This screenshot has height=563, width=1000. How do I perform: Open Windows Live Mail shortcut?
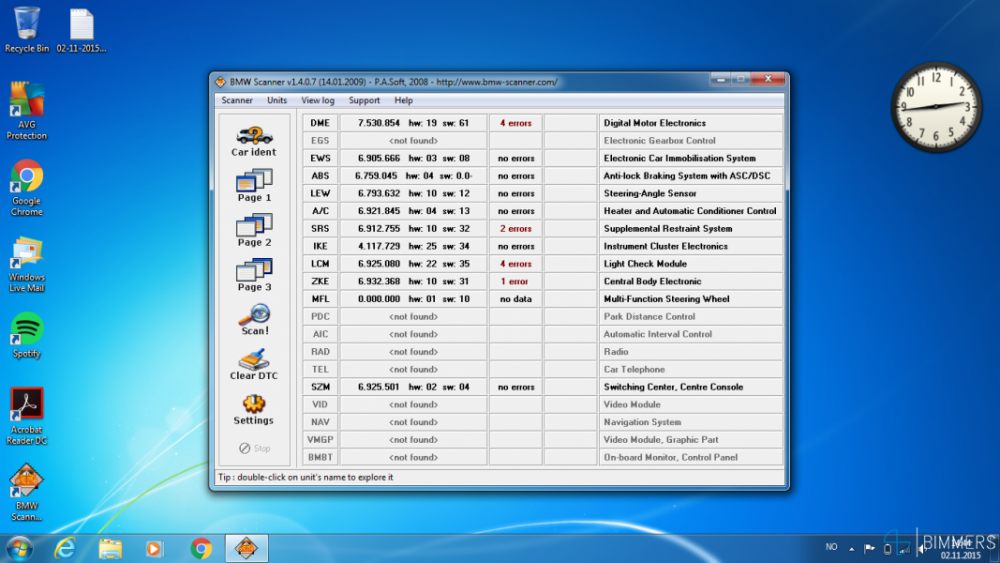click(26, 265)
